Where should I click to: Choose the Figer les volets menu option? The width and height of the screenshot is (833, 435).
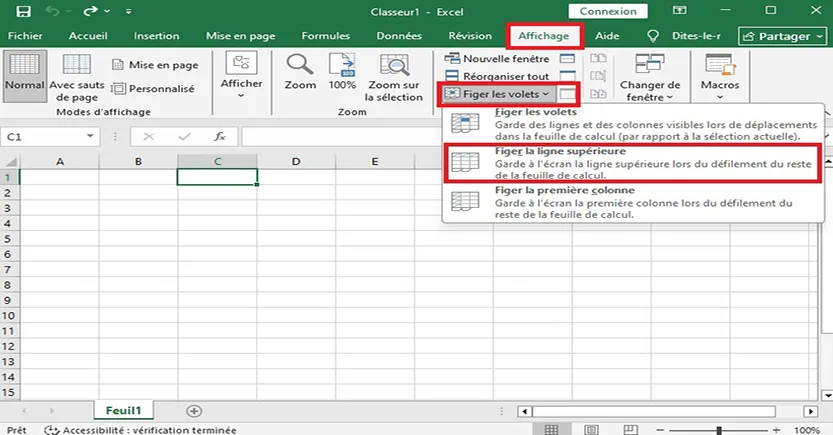(632, 124)
